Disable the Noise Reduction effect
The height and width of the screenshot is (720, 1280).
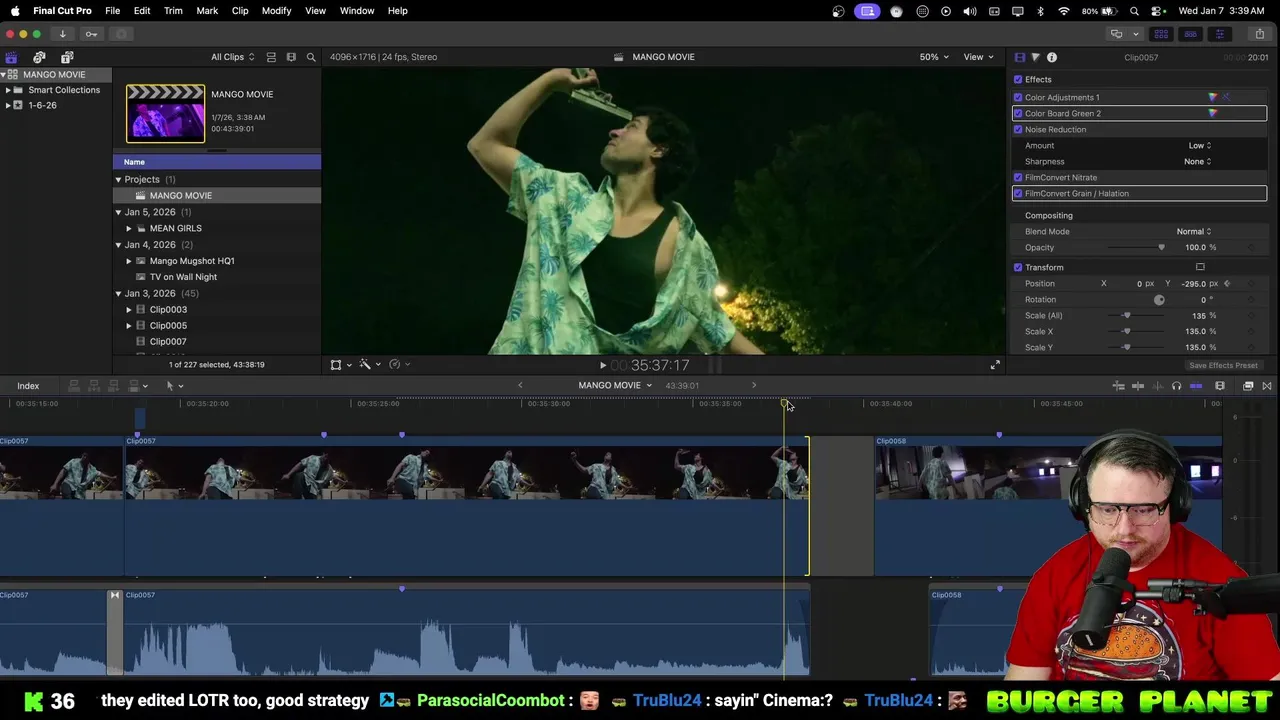click(x=1018, y=129)
